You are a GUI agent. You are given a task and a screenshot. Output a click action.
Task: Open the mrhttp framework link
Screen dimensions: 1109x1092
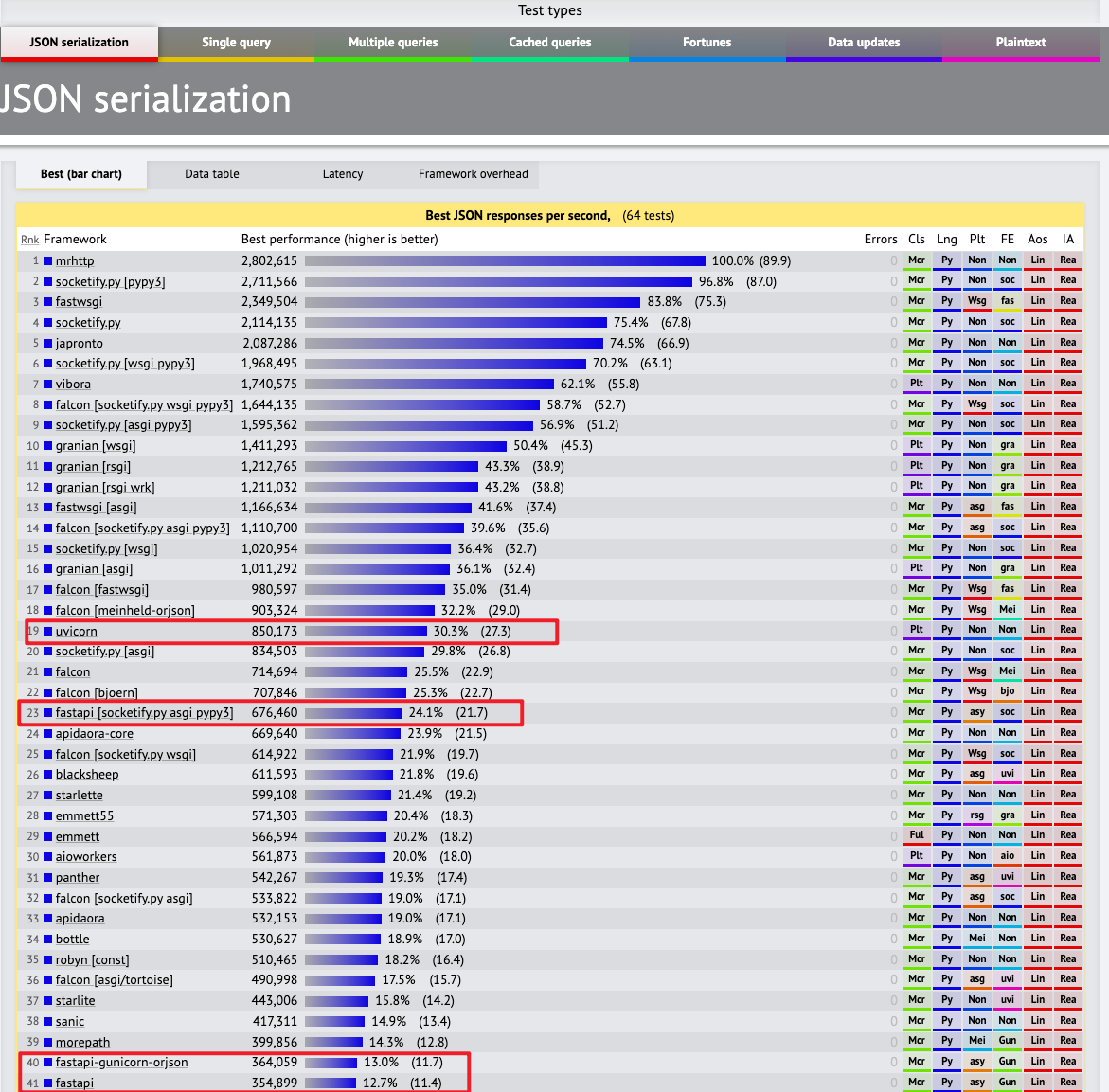coord(75,261)
